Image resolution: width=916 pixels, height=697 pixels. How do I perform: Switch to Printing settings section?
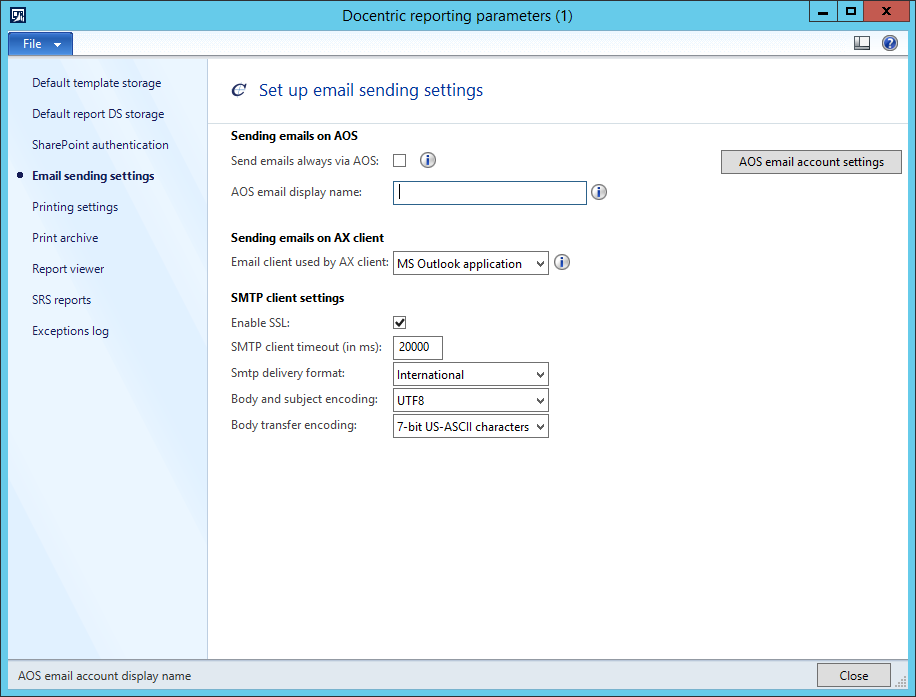coord(75,207)
